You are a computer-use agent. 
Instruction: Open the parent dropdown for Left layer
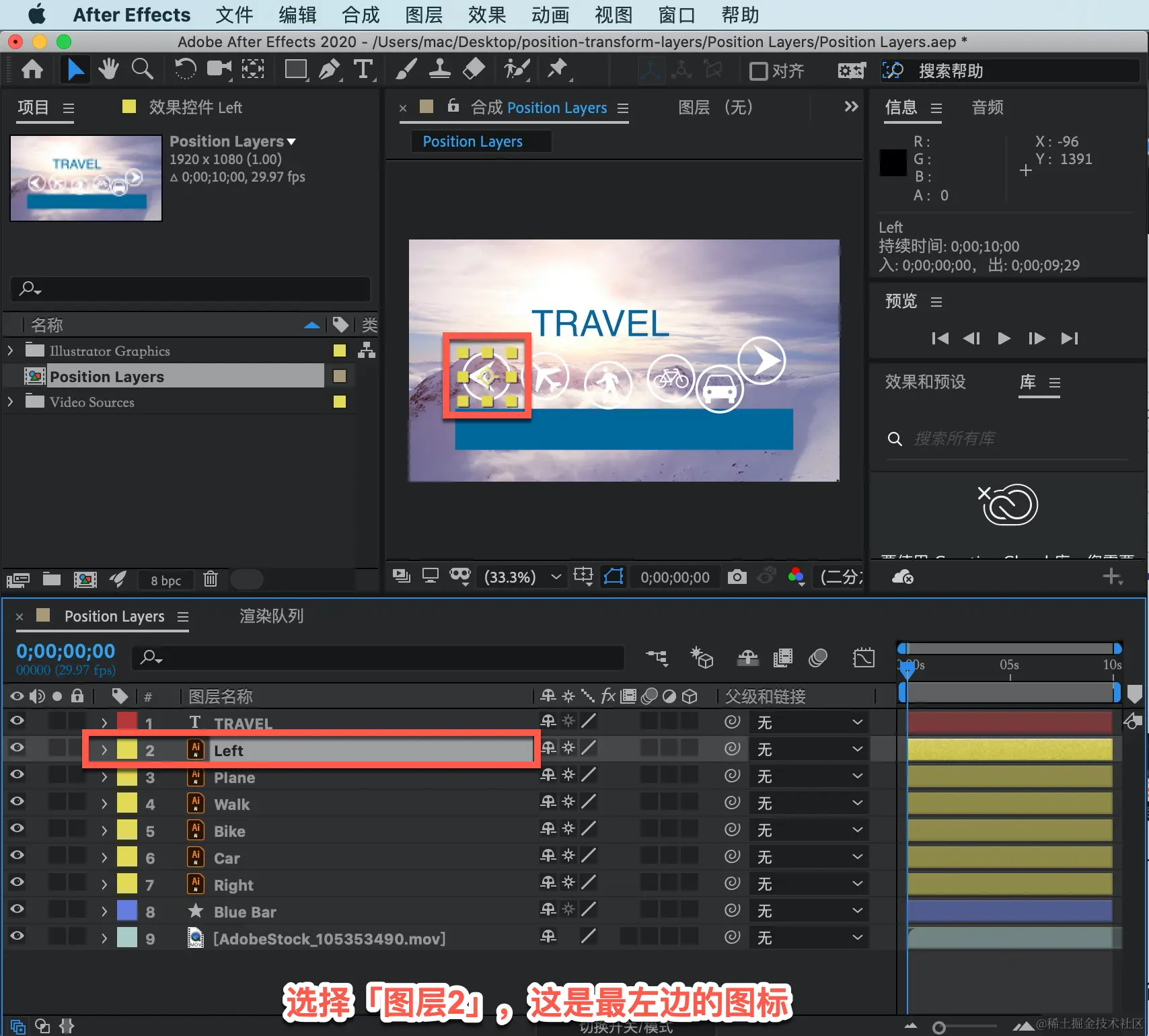tap(809, 749)
